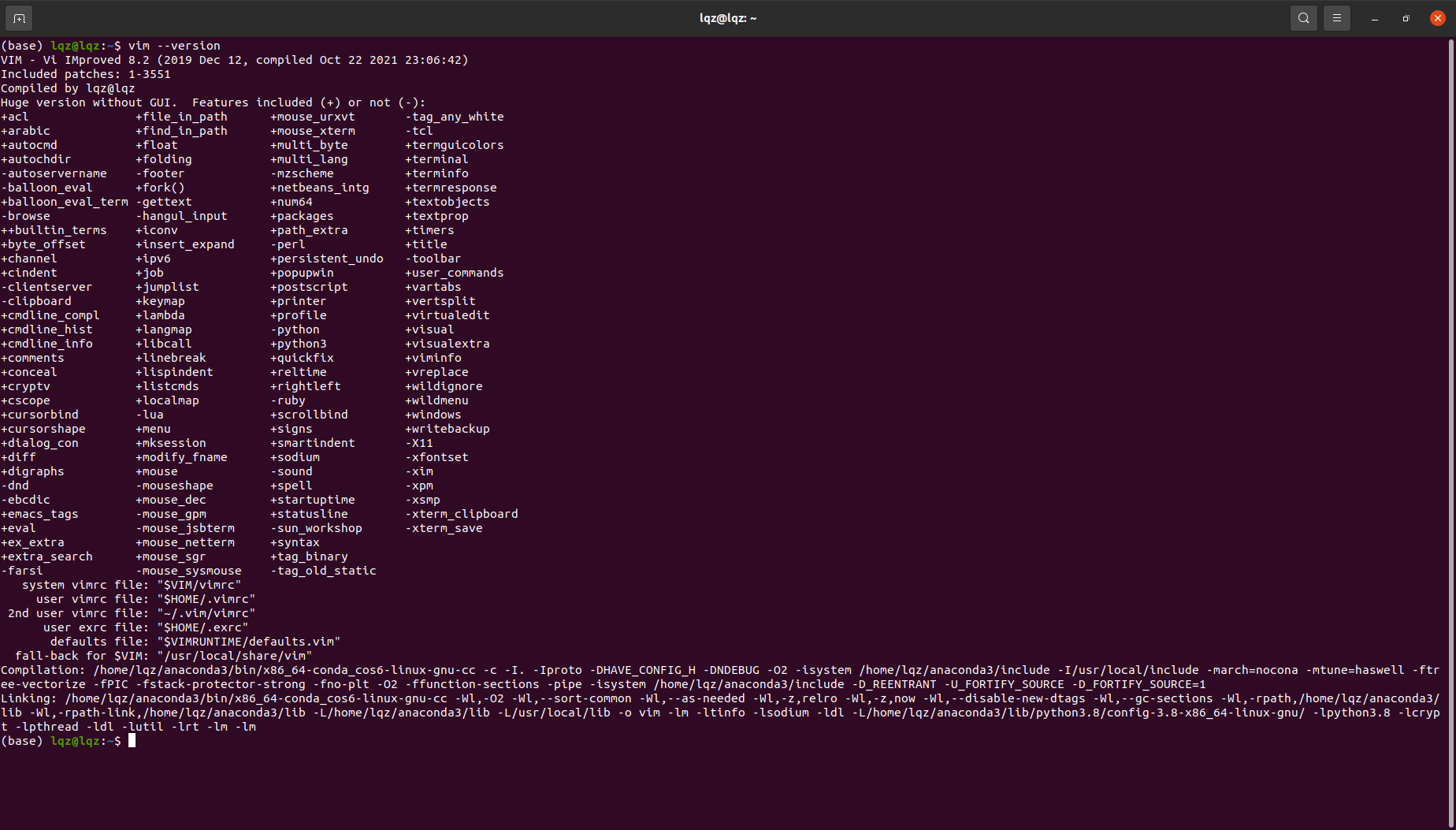Click the "$VIMRUNTIME/defaults.vim" path text
The width and height of the screenshot is (1456, 830).
(249, 642)
